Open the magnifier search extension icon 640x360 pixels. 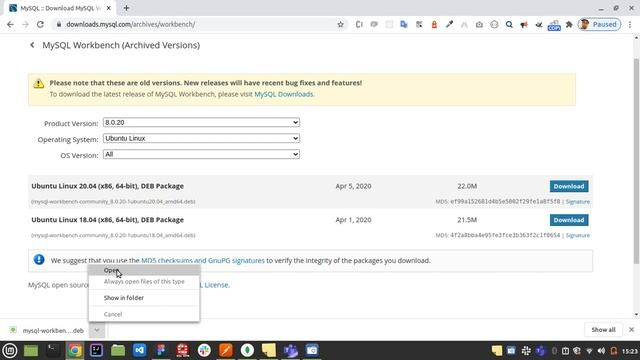(x=509, y=24)
